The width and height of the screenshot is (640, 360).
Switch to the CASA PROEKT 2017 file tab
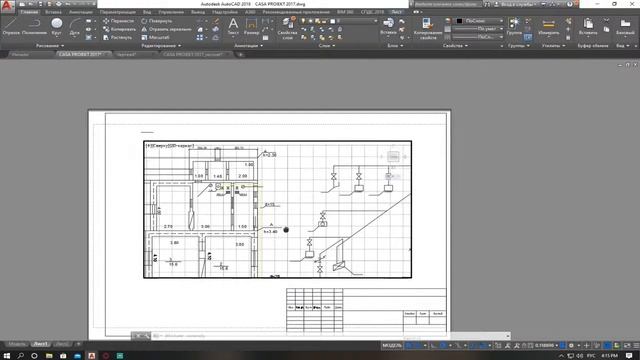point(82,54)
